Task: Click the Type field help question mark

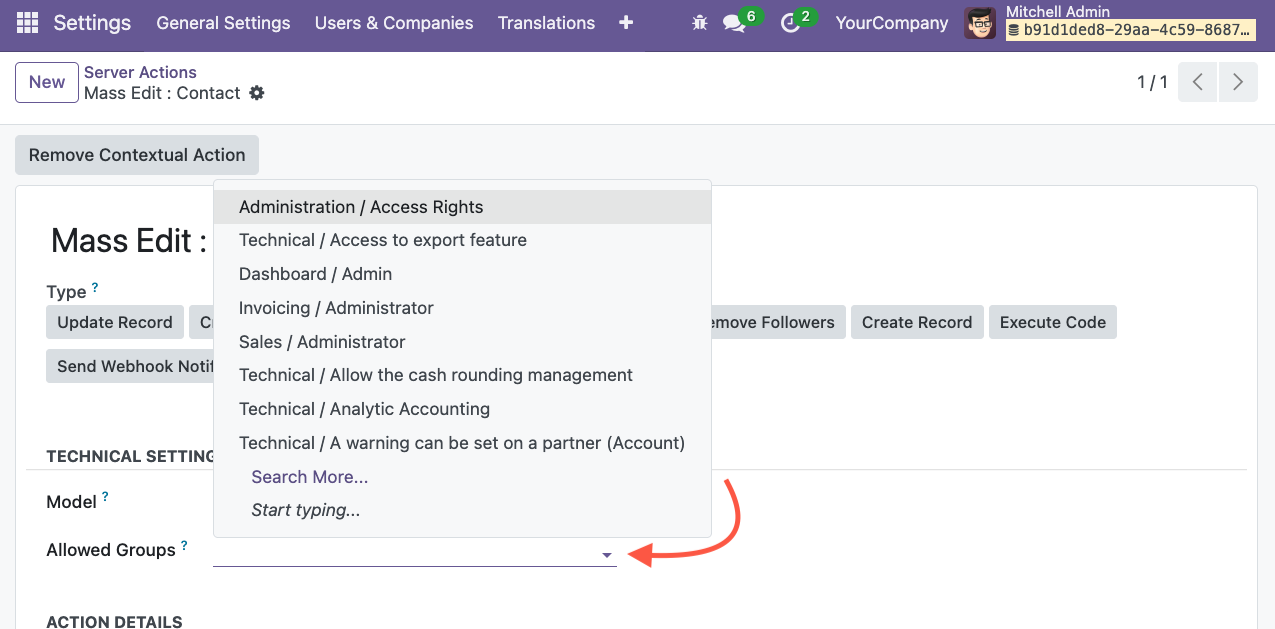Action: click(95, 288)
